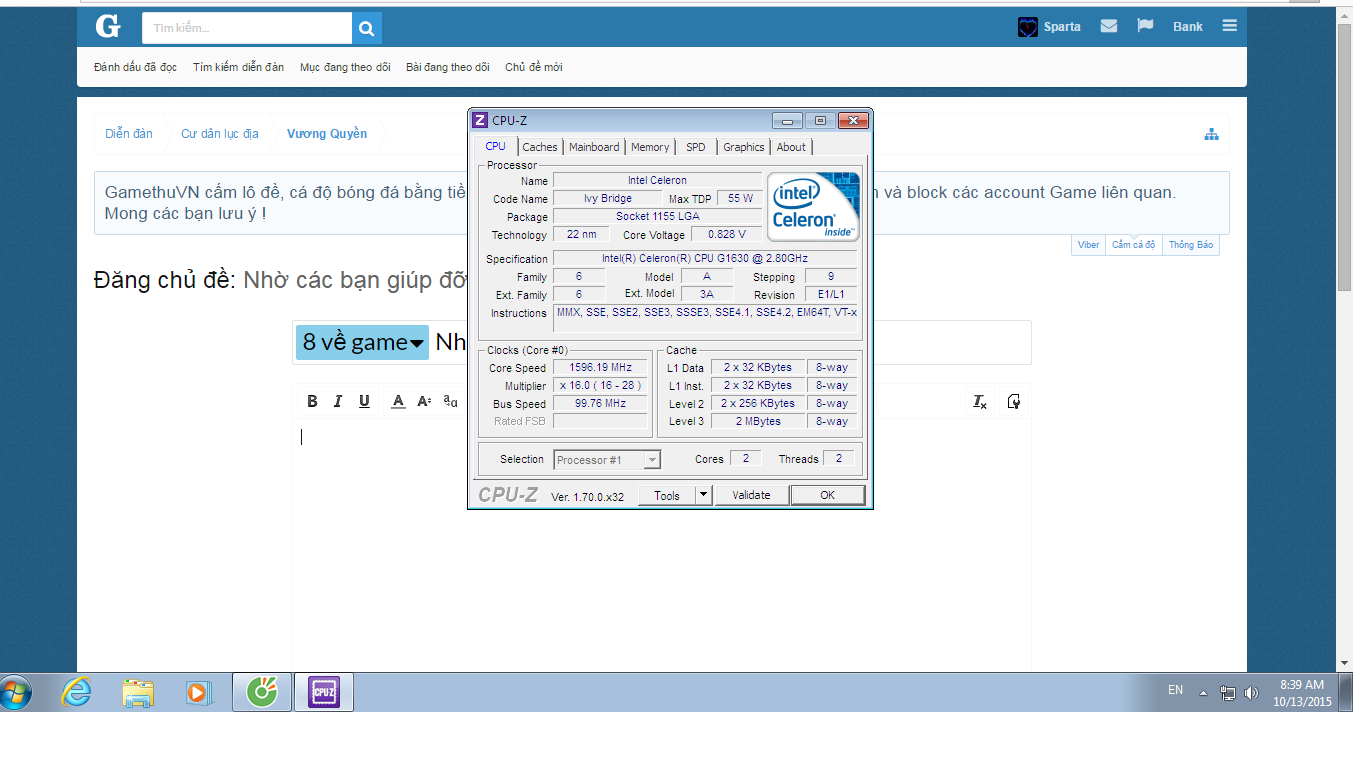
Task: Click the 'Ivy Bridge' code name field
Action: (x=608, y=198)
